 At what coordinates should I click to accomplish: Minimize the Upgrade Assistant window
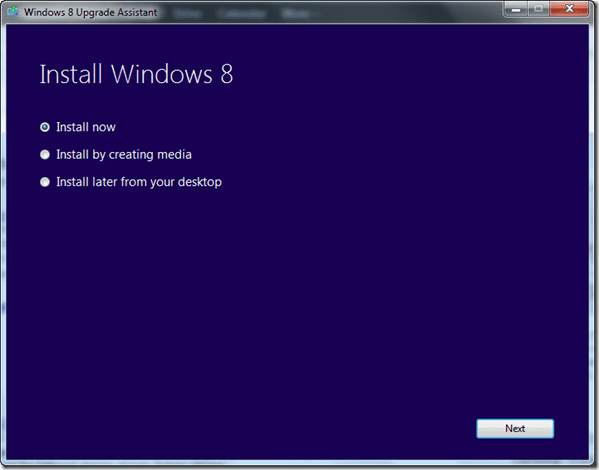pyautogui.click(x=516, y=9)
